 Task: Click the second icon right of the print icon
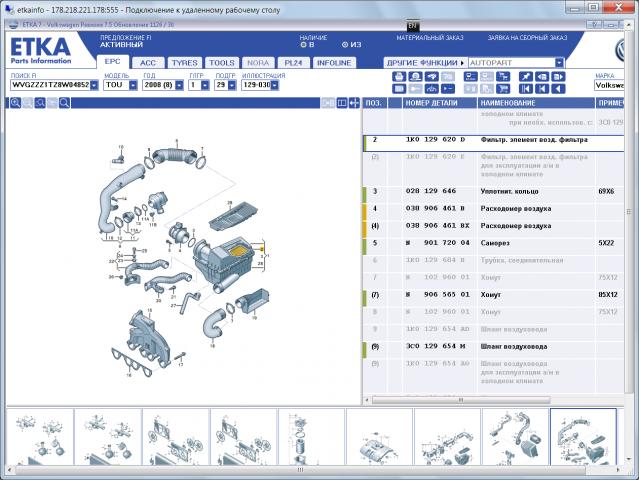point(432,77)
